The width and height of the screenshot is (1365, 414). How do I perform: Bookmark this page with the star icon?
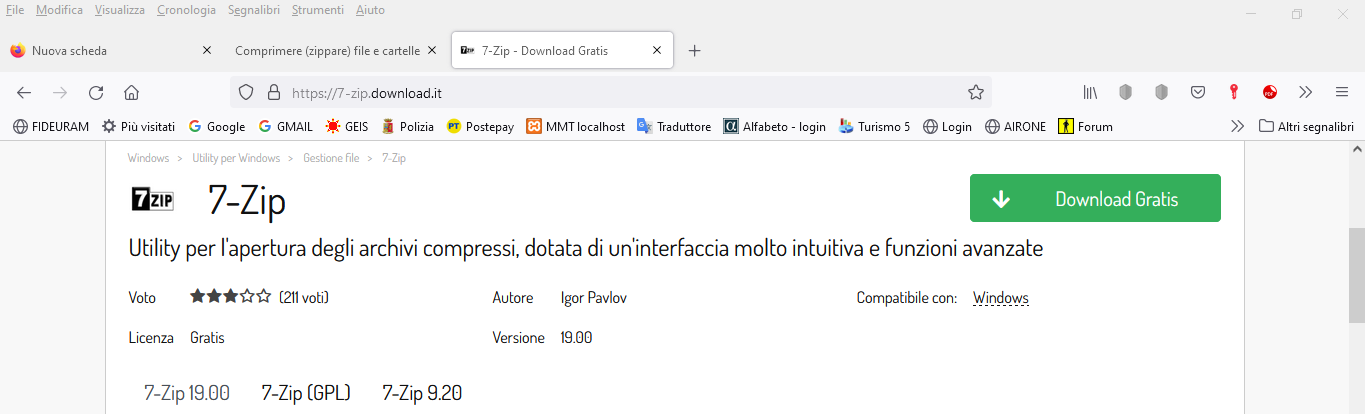976,93
